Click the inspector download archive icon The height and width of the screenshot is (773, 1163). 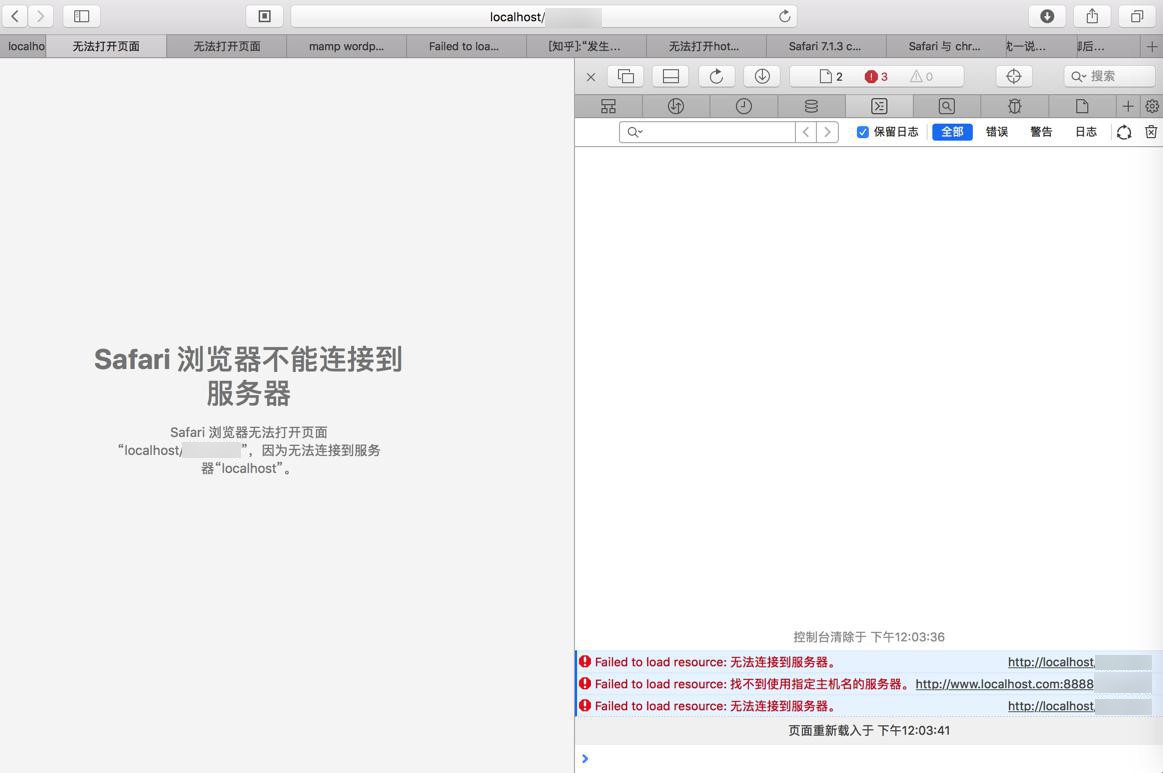[762, 76]
